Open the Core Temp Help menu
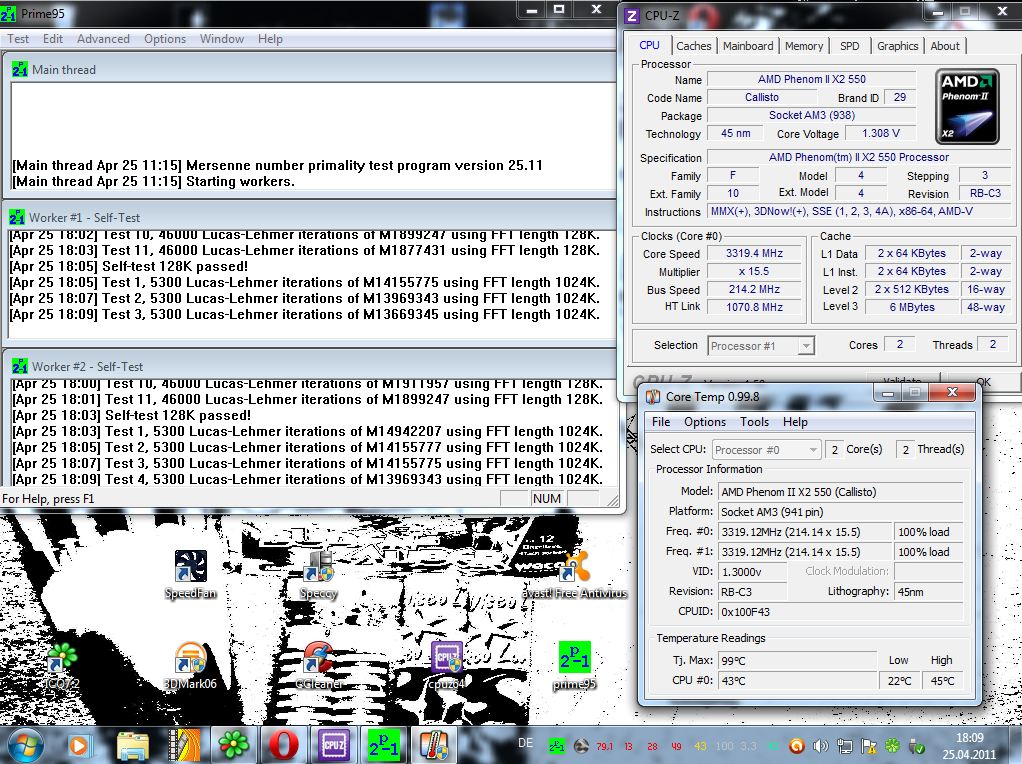 pos(795,422)
